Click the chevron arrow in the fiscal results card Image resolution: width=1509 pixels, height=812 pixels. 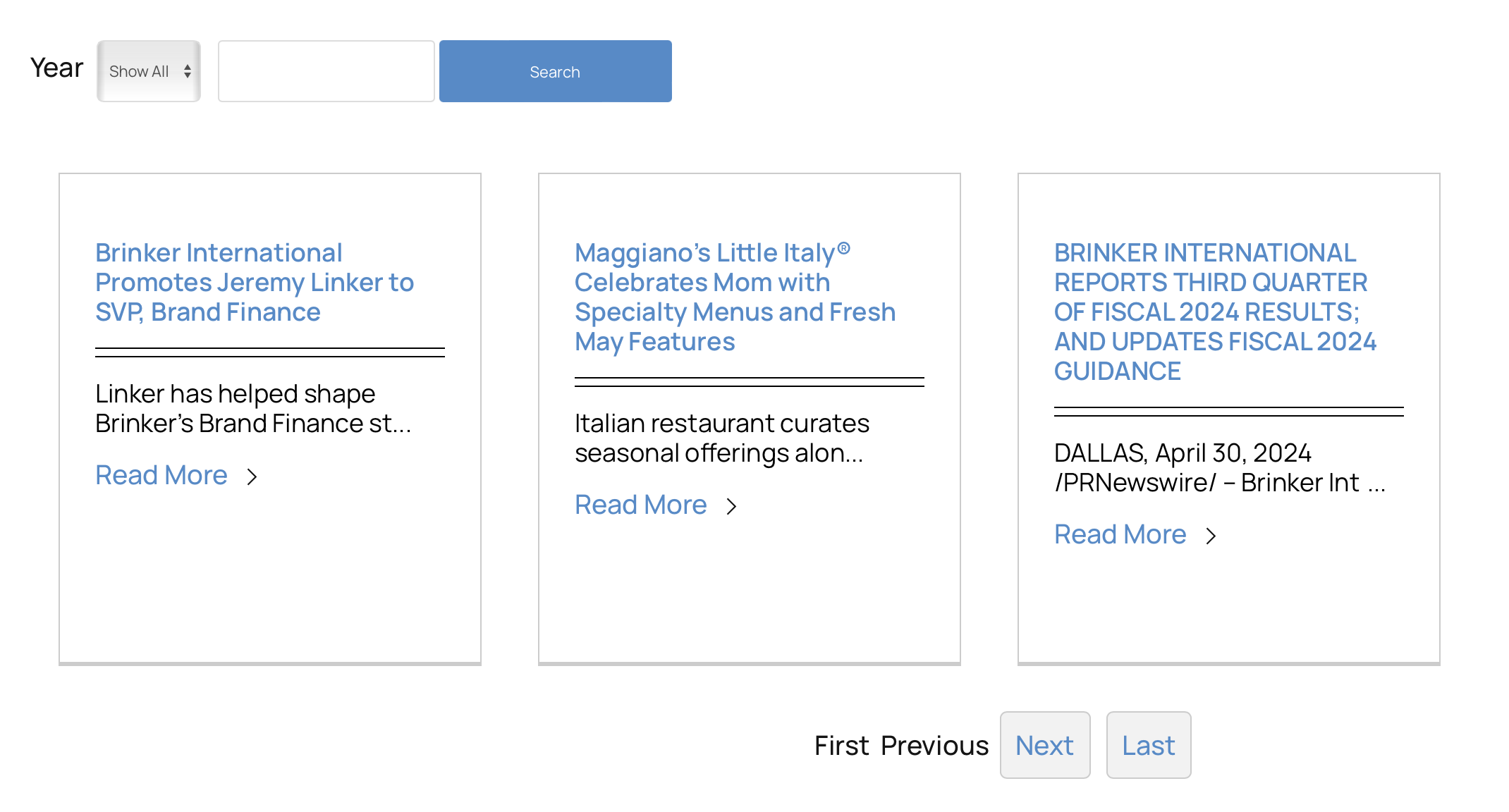(x=1211, y=536)
